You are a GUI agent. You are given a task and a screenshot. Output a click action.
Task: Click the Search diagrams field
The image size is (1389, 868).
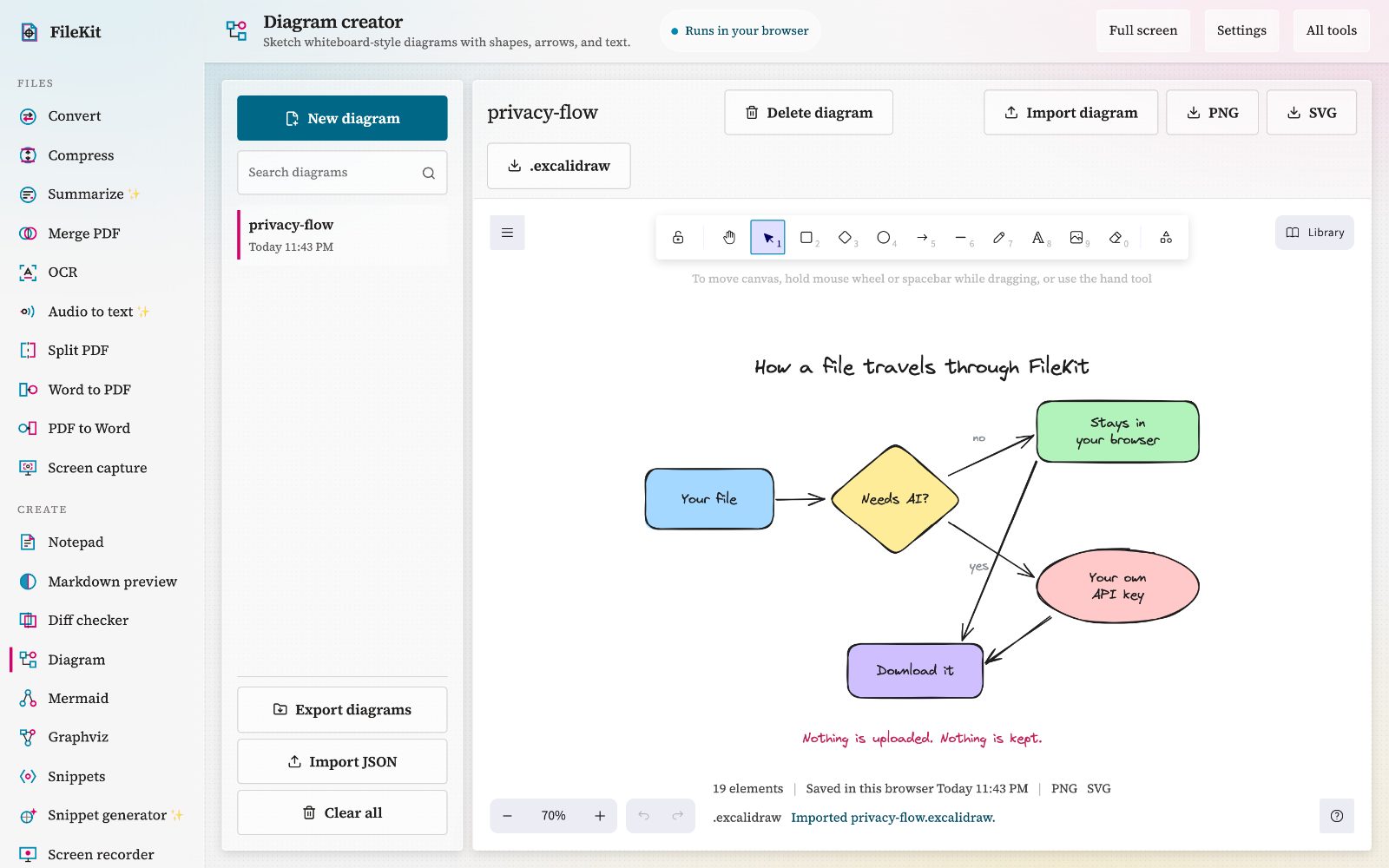click(342, 173)
